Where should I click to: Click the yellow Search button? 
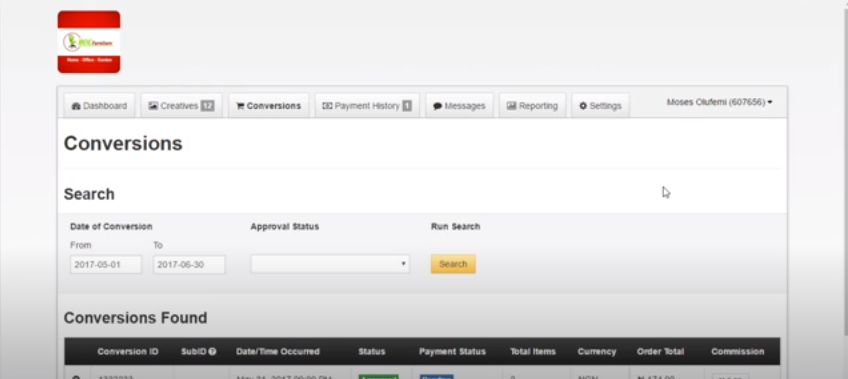(453, 264)
